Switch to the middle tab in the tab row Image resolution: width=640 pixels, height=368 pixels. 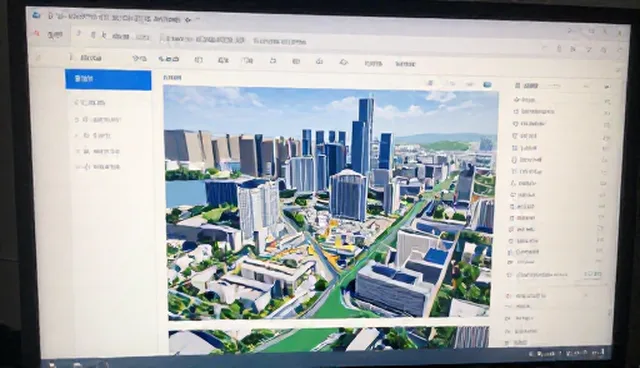click(203, 40)
